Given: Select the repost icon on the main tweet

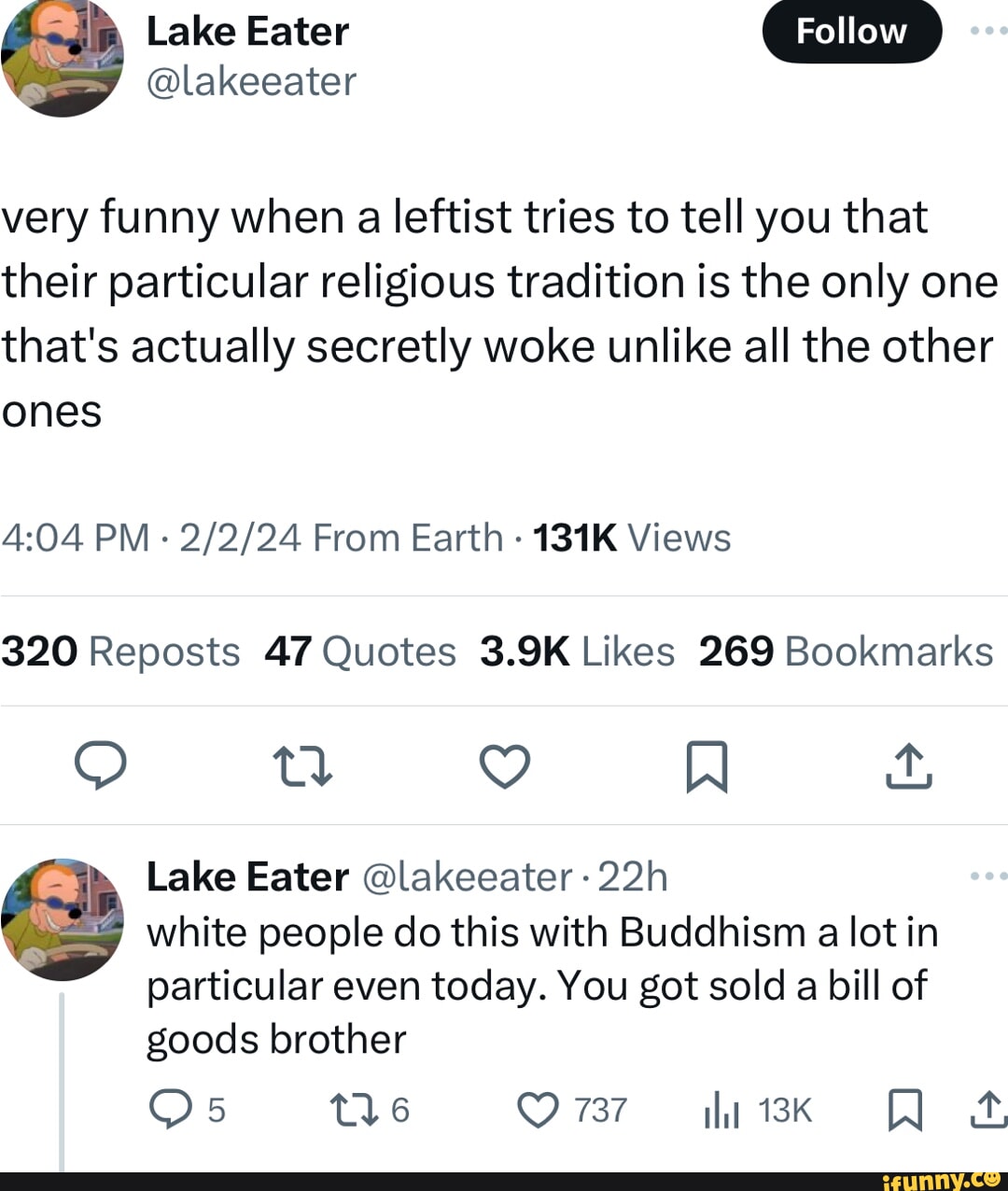Looking at the screenshot, I should 302,767.
